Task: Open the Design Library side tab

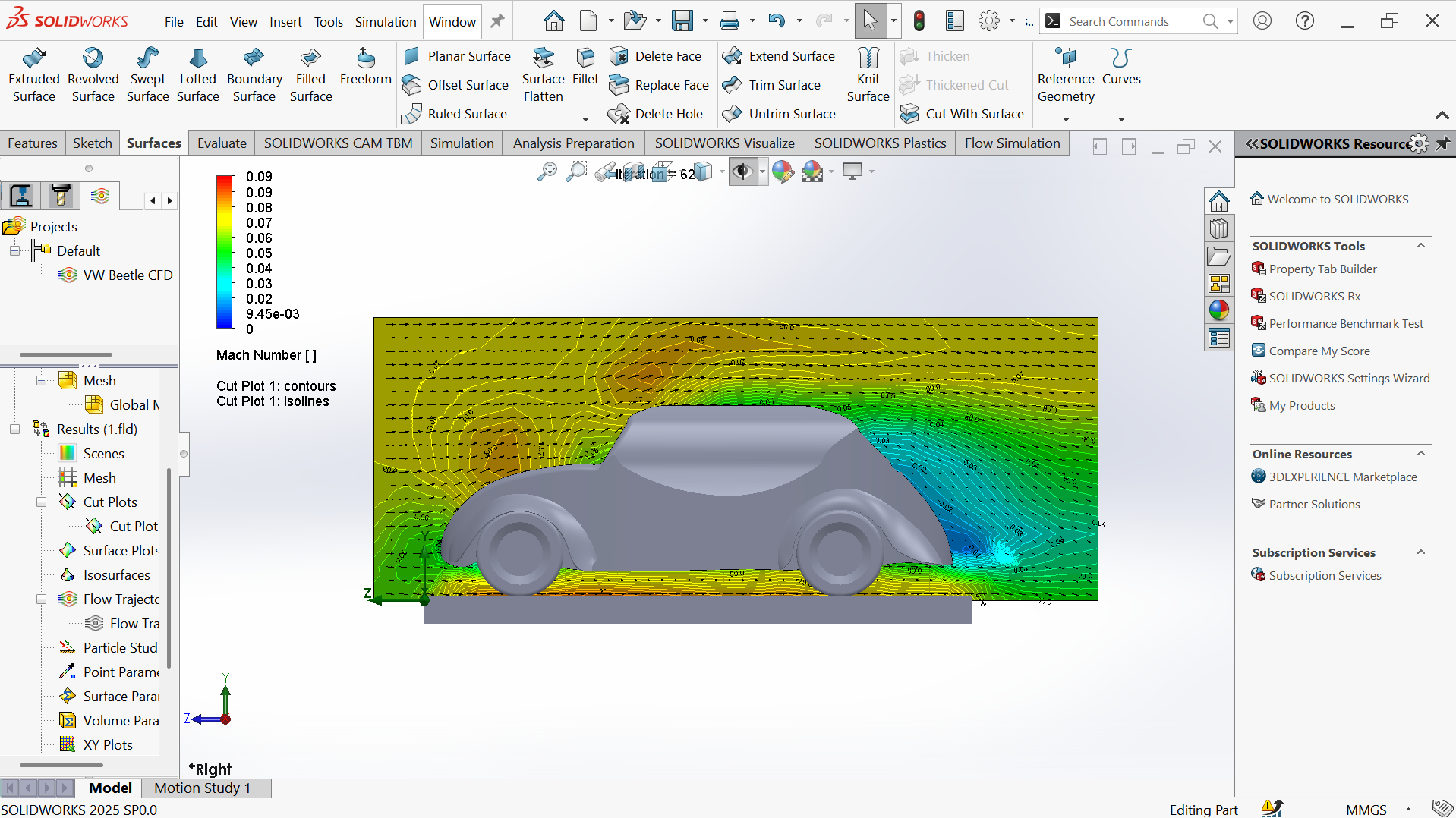Action: 1219,228
